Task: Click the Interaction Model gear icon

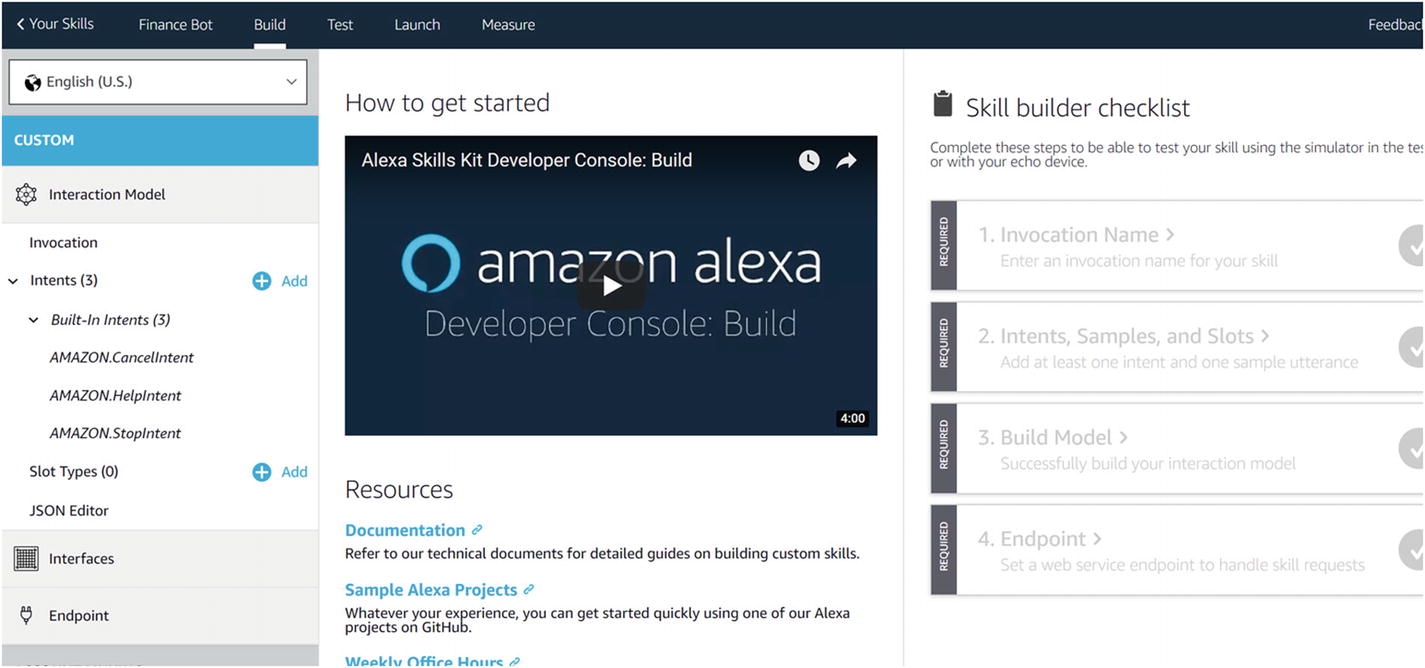Action: [x=26, y=195]
